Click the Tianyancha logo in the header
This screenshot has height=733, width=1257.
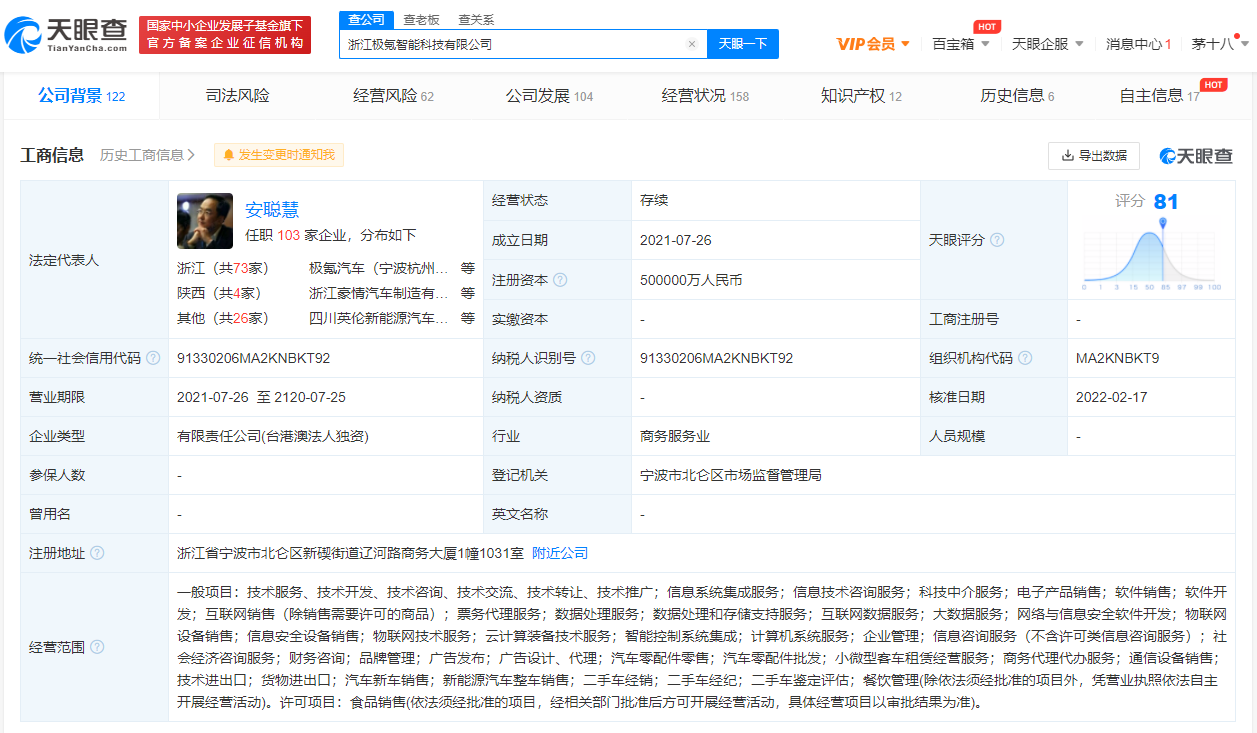click(66, 35)
